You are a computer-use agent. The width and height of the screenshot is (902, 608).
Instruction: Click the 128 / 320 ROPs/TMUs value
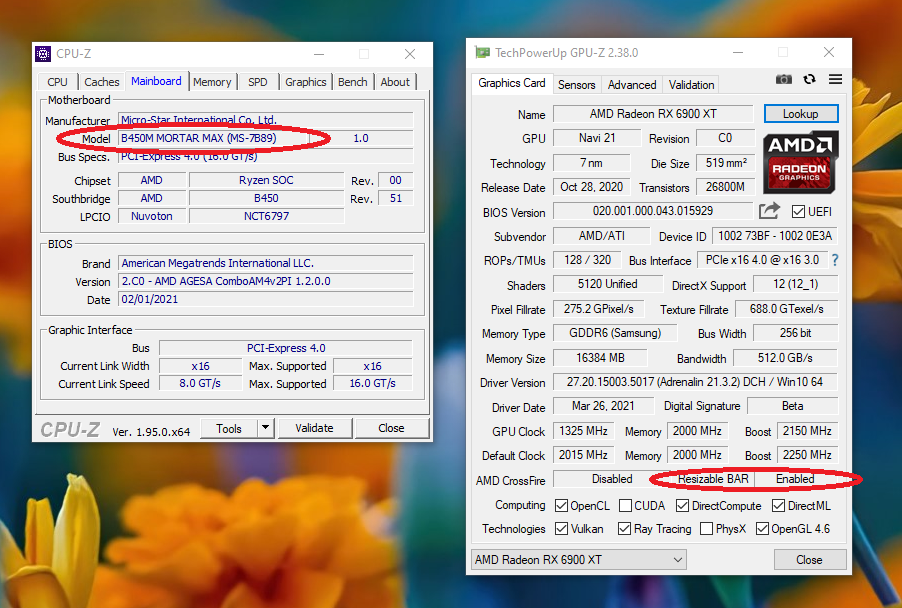pyautogui.click(x=587, y=260)
